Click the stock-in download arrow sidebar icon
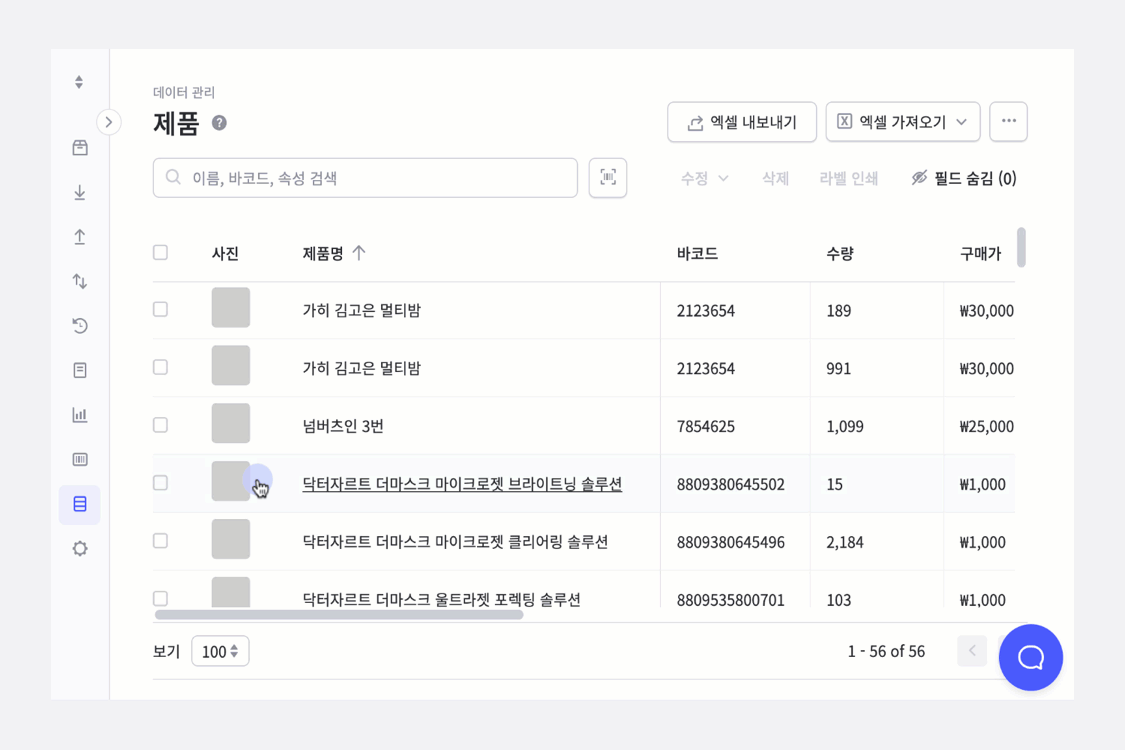 (x=79, y=192)
